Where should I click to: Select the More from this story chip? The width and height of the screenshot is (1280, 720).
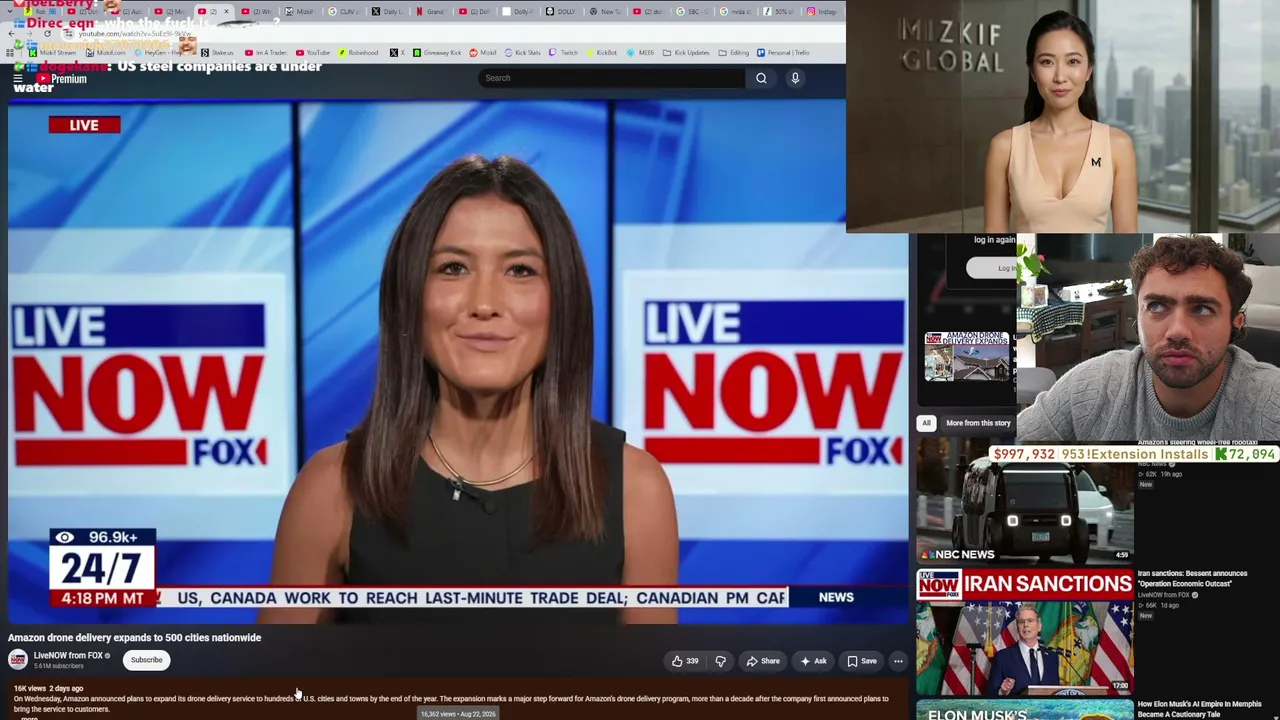click(x=978, y=423)
